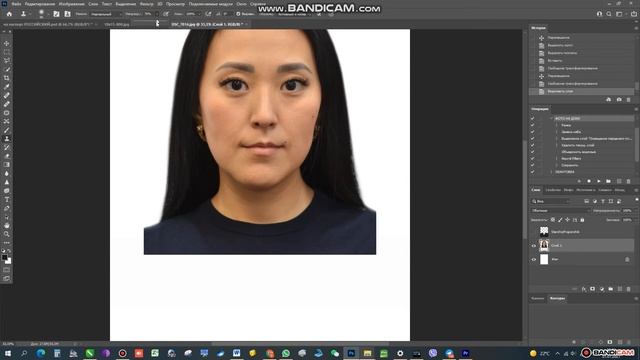
Task: Set the background color swatch
Action: pos(9,261)
